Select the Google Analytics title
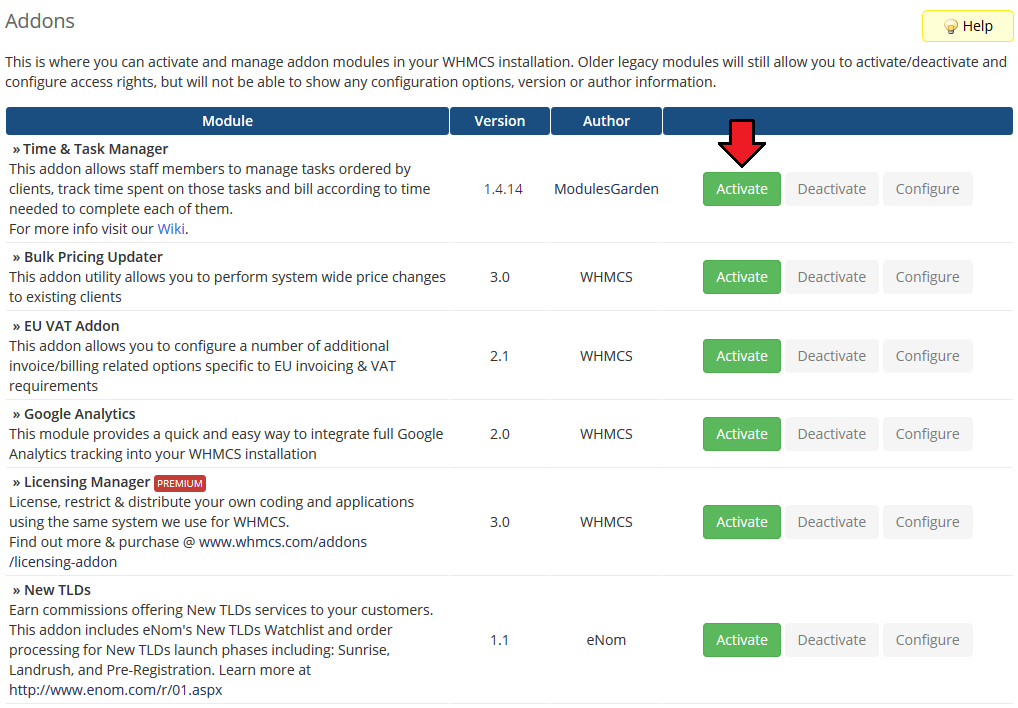1018x708 pixels. [79, 414]
